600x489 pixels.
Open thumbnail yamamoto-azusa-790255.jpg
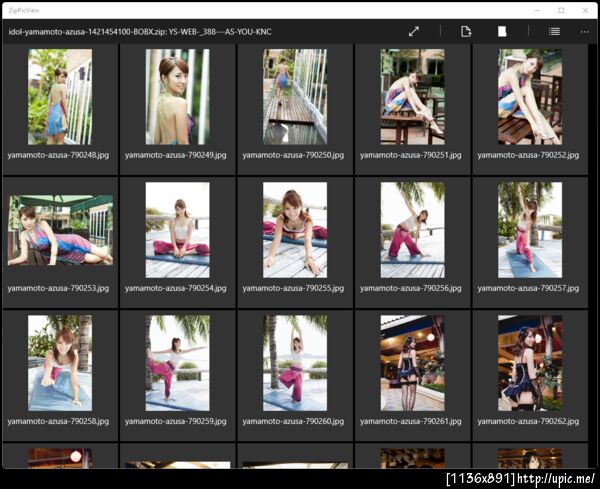click(x=295, y=230)
